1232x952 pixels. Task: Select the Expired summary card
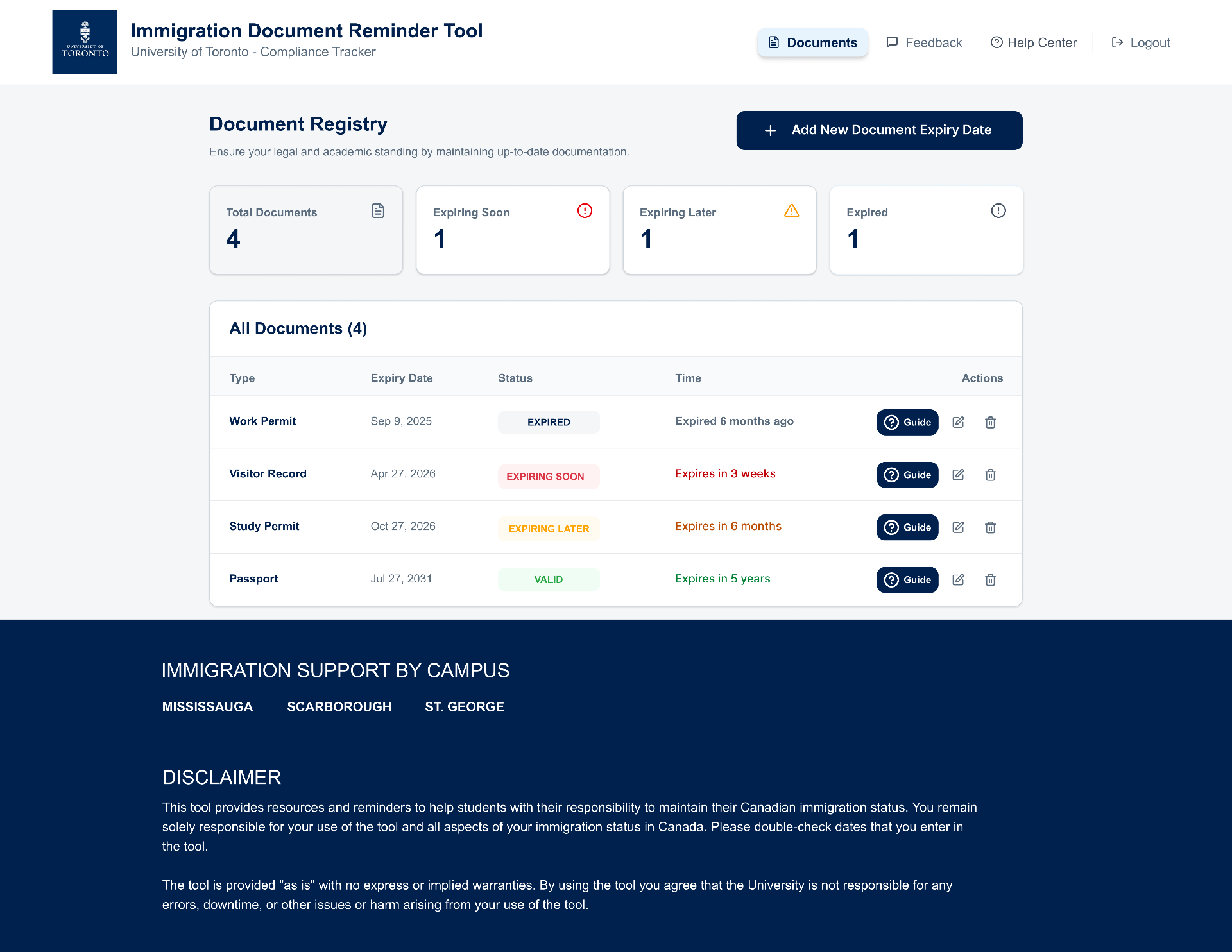pyautogui.click(x=927, y=230)
